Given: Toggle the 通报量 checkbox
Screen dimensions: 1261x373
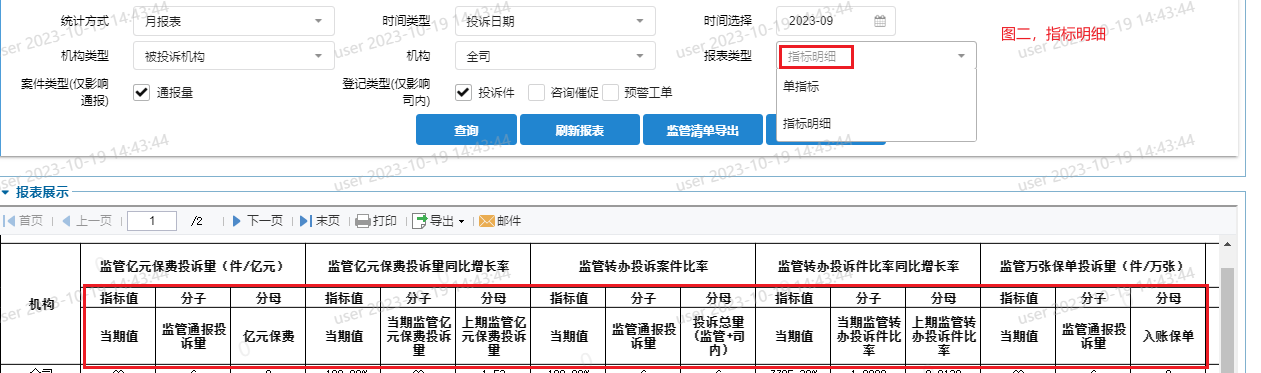Looking at the screenshot, I should [x=141, y=93].
